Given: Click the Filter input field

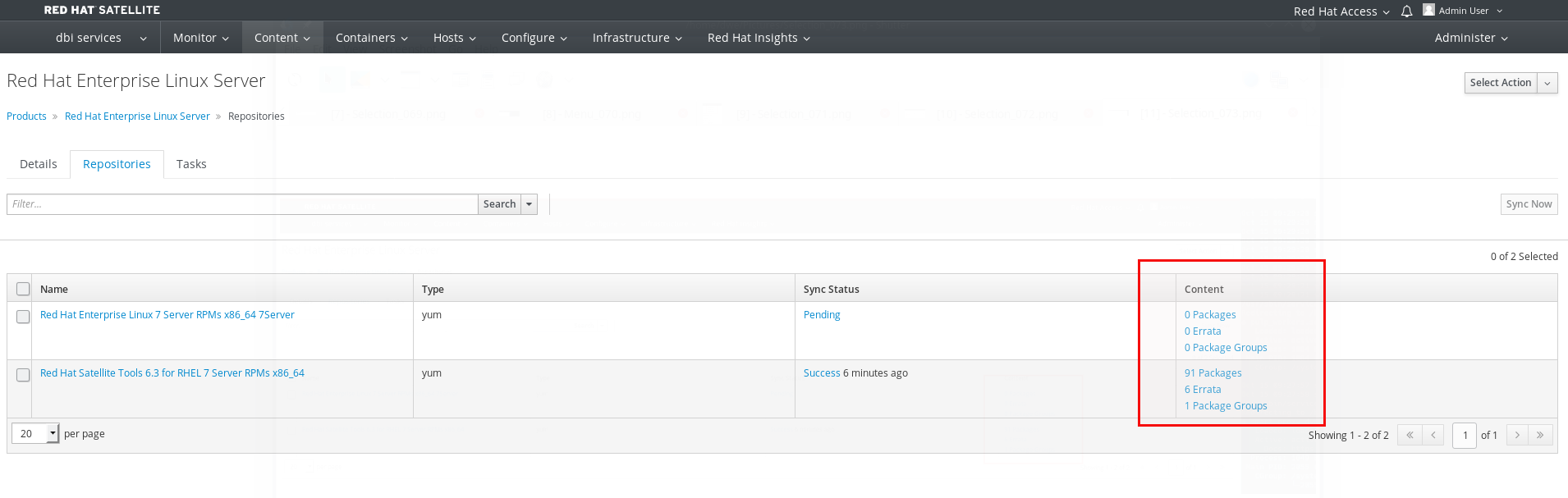Looking at the screenshot, I should click(x=242, y=204).
